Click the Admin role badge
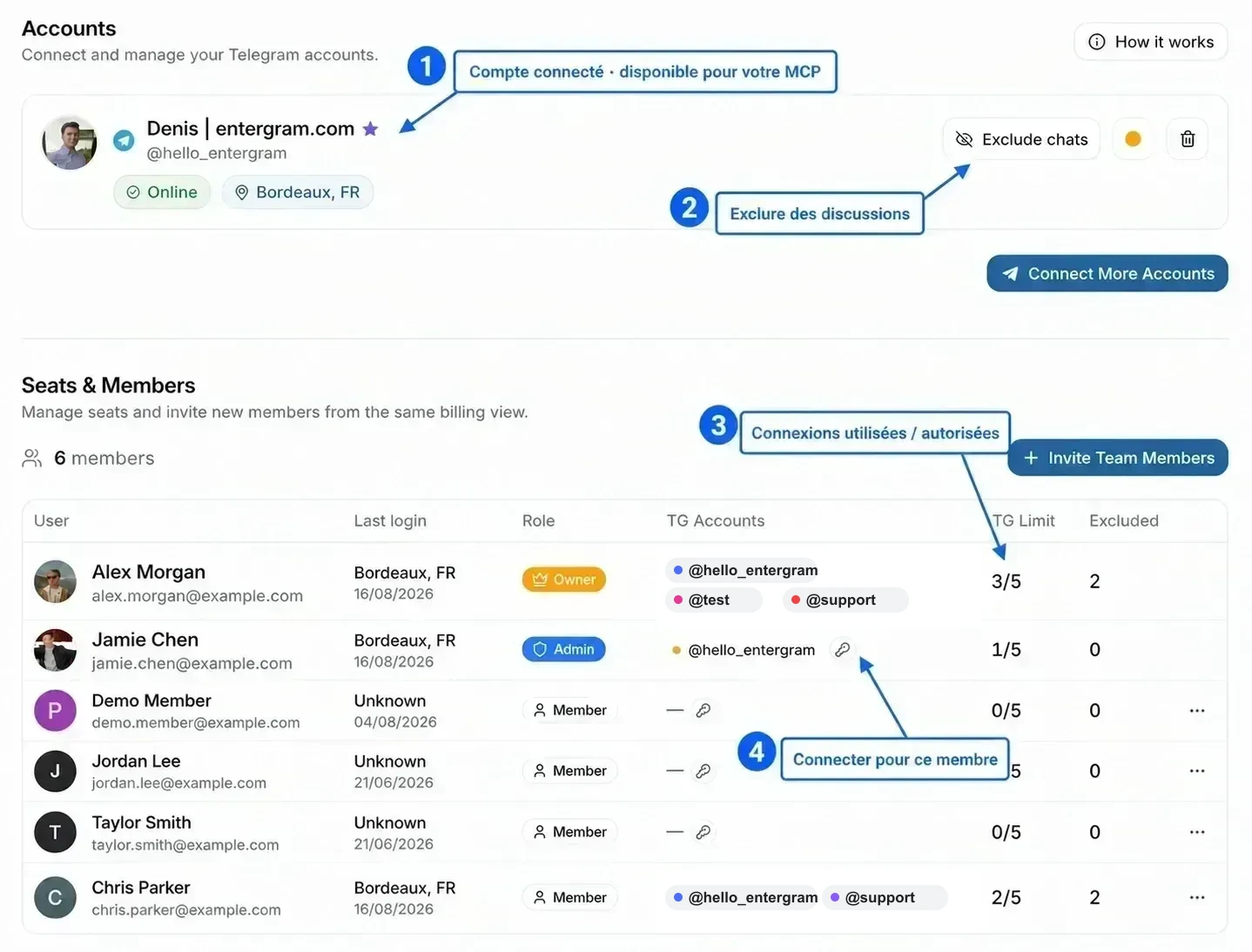This screenshot has height=952, width=1252. tap(564, 649)
